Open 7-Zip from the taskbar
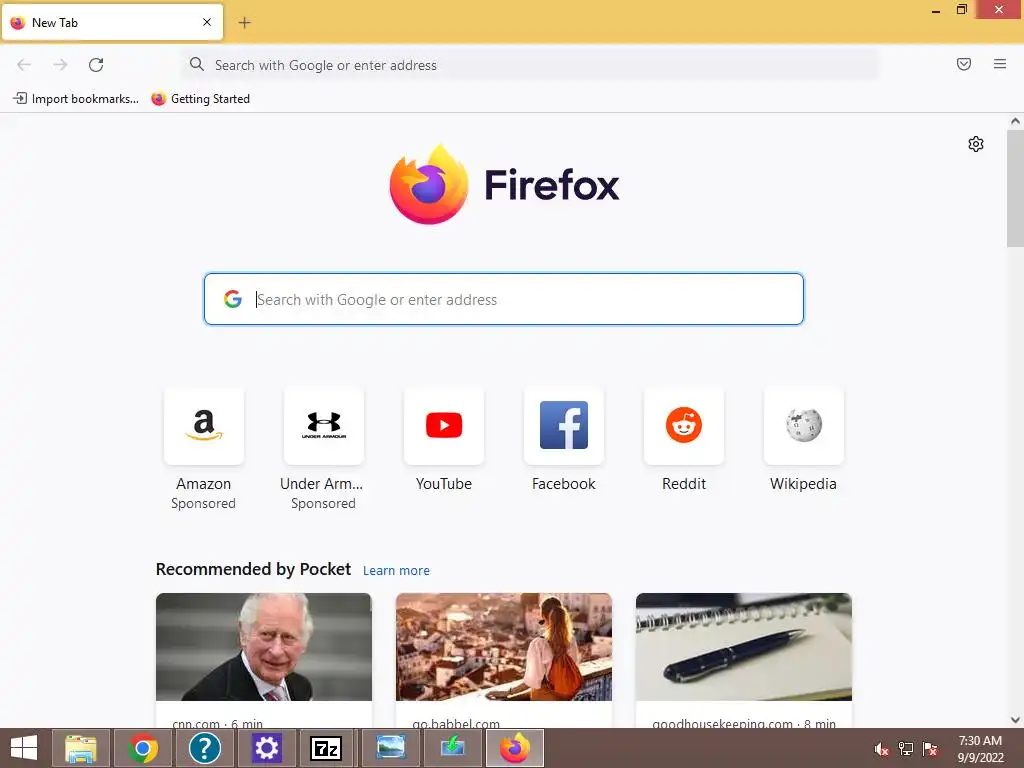 326,748
